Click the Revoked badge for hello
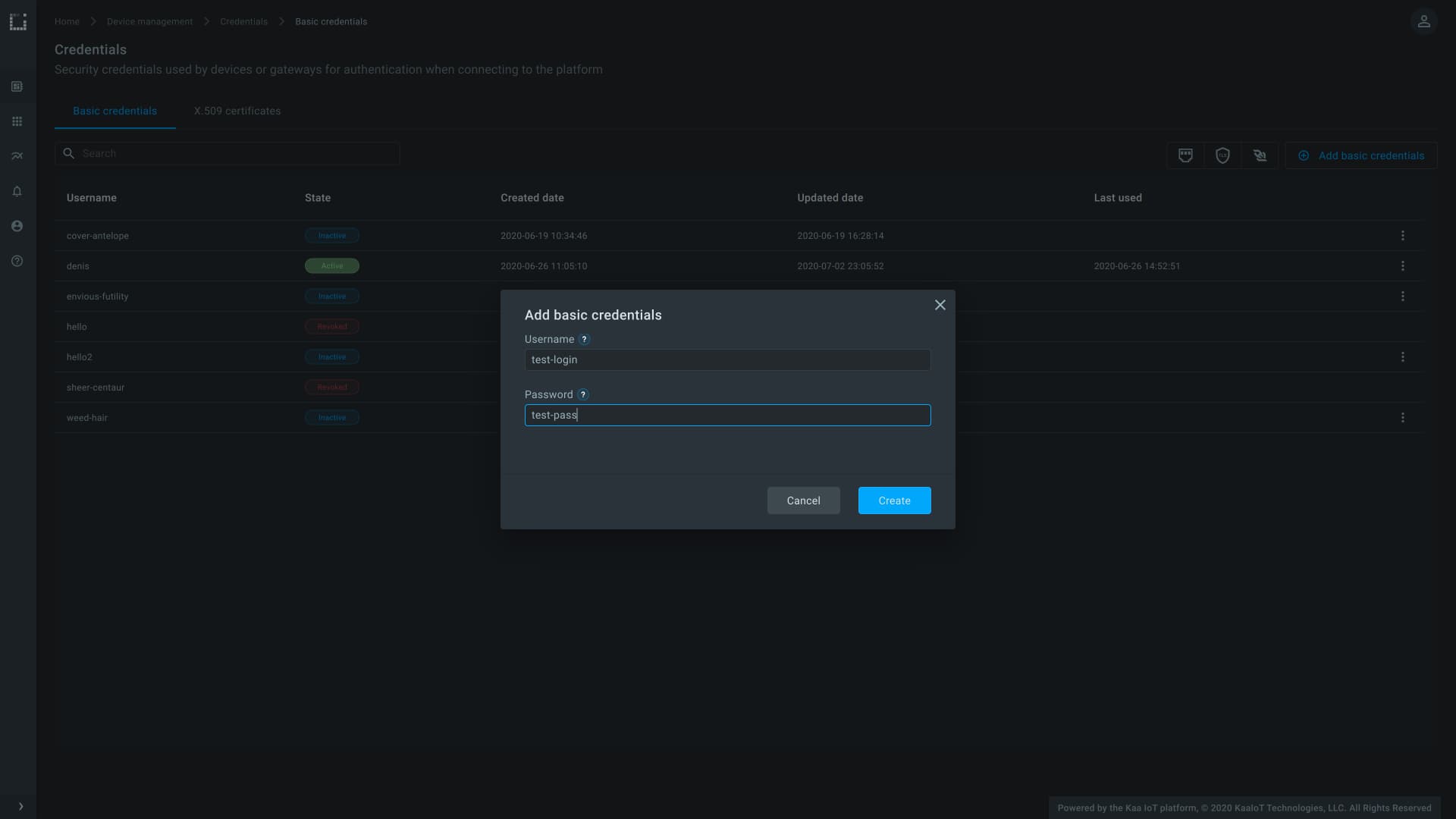The height and width of the screenshot is (819, 1456). coord(332,327)
